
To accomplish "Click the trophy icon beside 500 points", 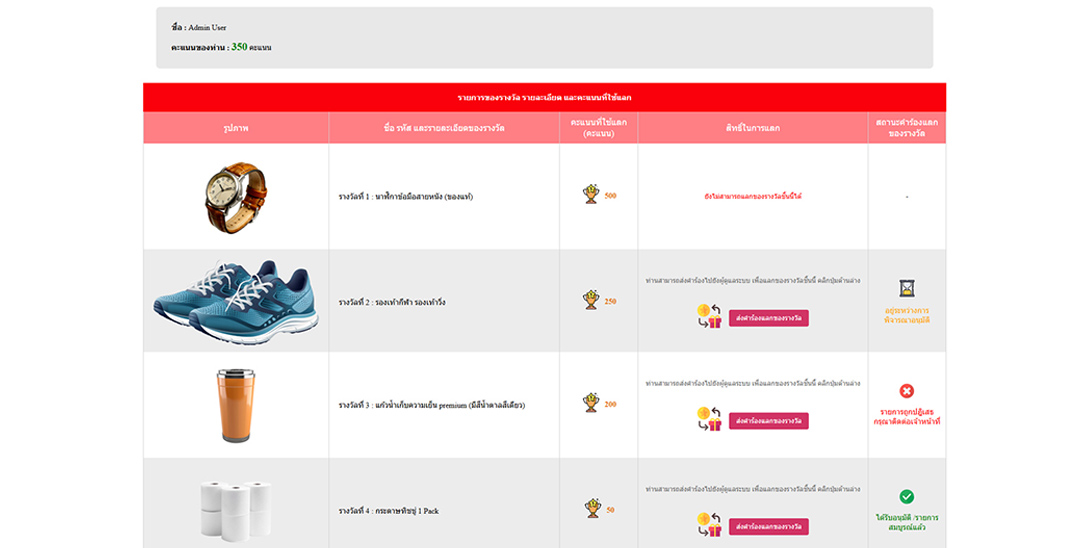I will [591, 195].
